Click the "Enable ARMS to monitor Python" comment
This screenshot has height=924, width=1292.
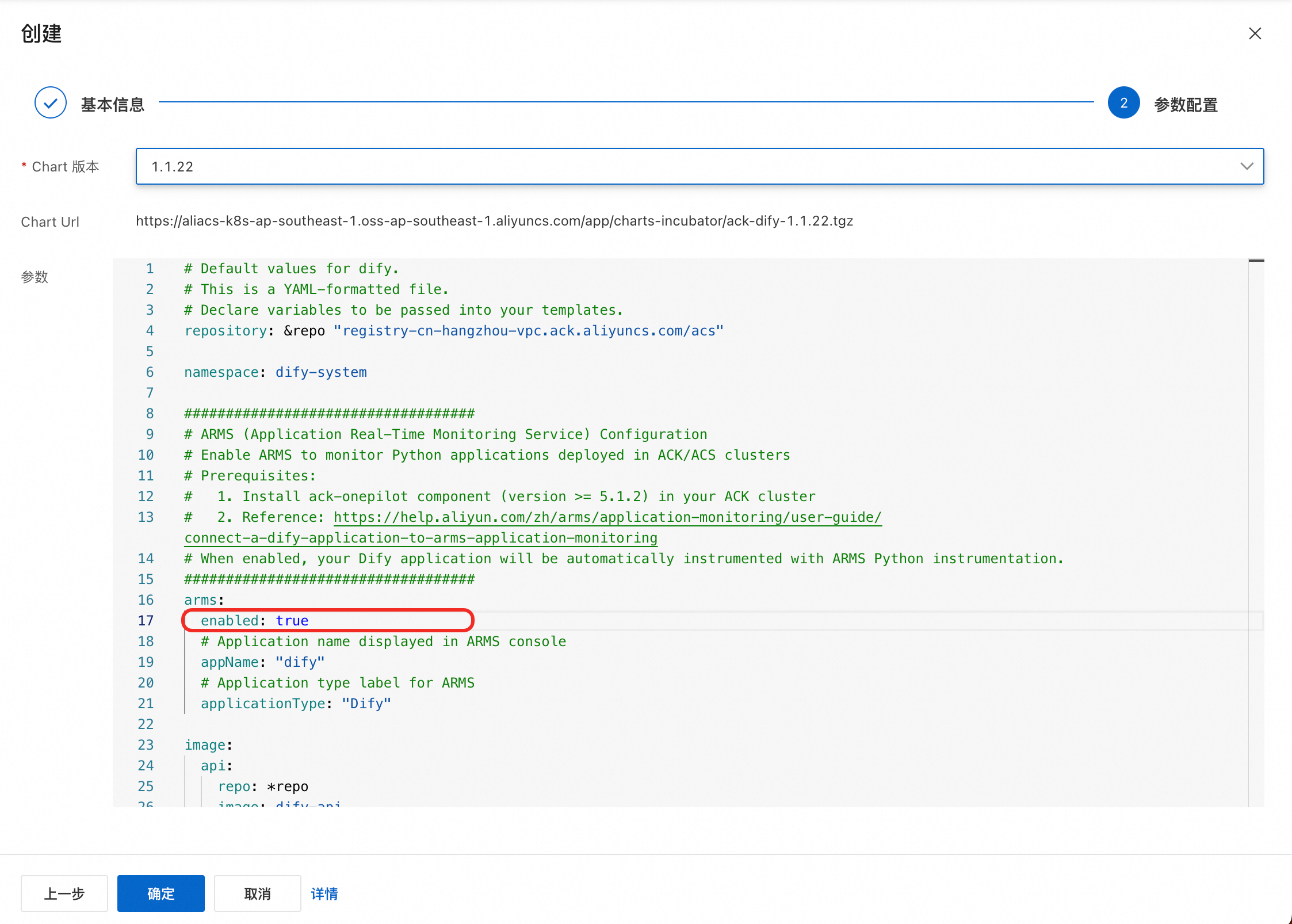(487, 455)
